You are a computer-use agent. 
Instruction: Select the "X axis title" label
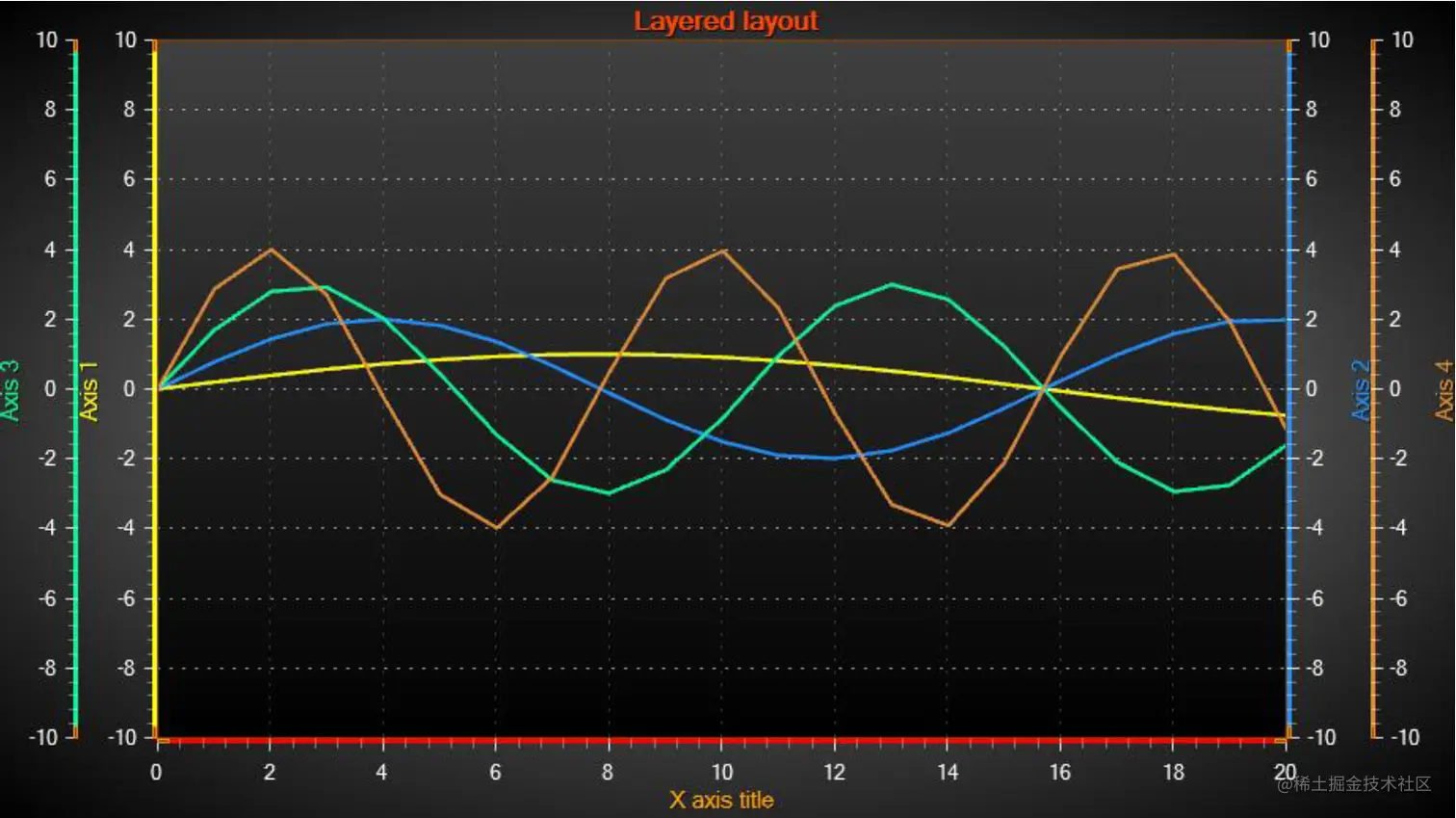tap(721, 801)
